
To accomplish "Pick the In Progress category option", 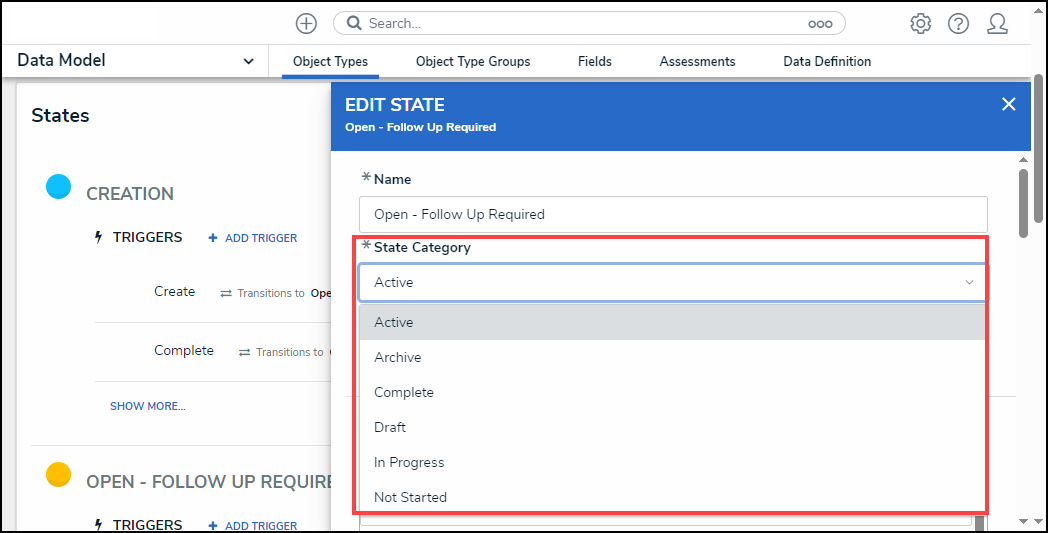I will point(409,462).
